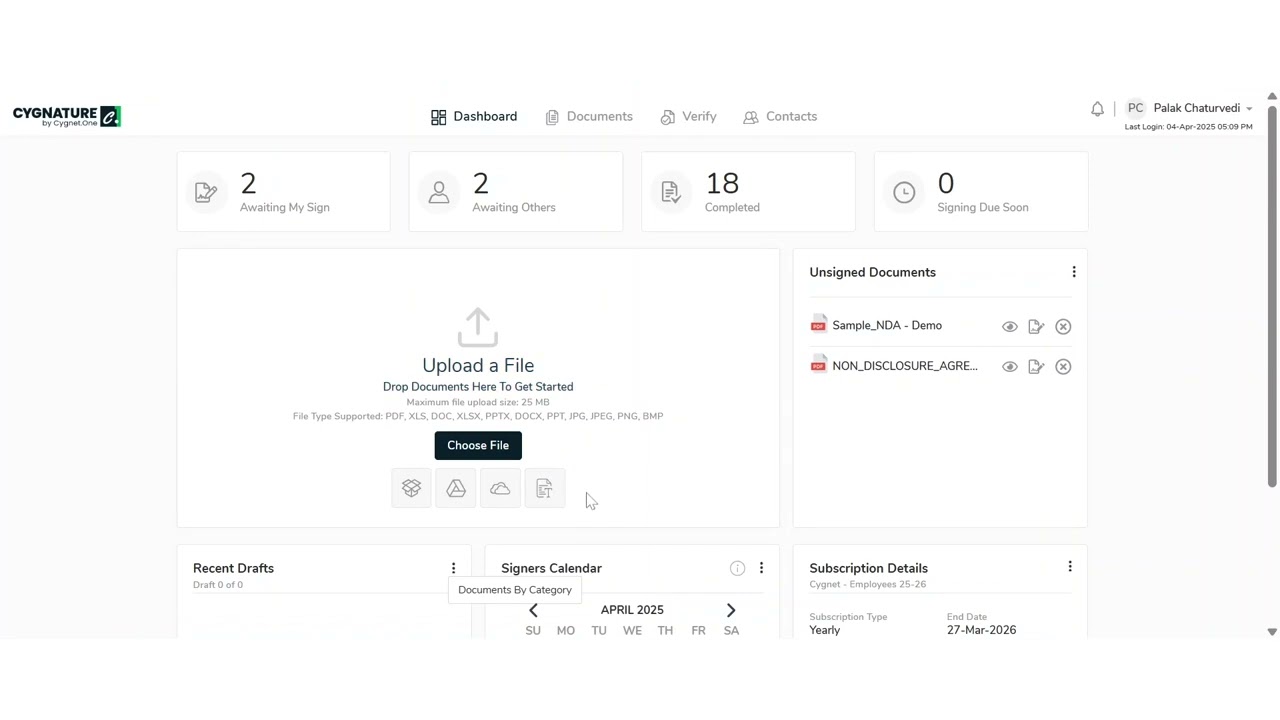The height and width of the screenshot is (720, 1280).
Task: Click the PC user avatar
Action: [1135, 108]
